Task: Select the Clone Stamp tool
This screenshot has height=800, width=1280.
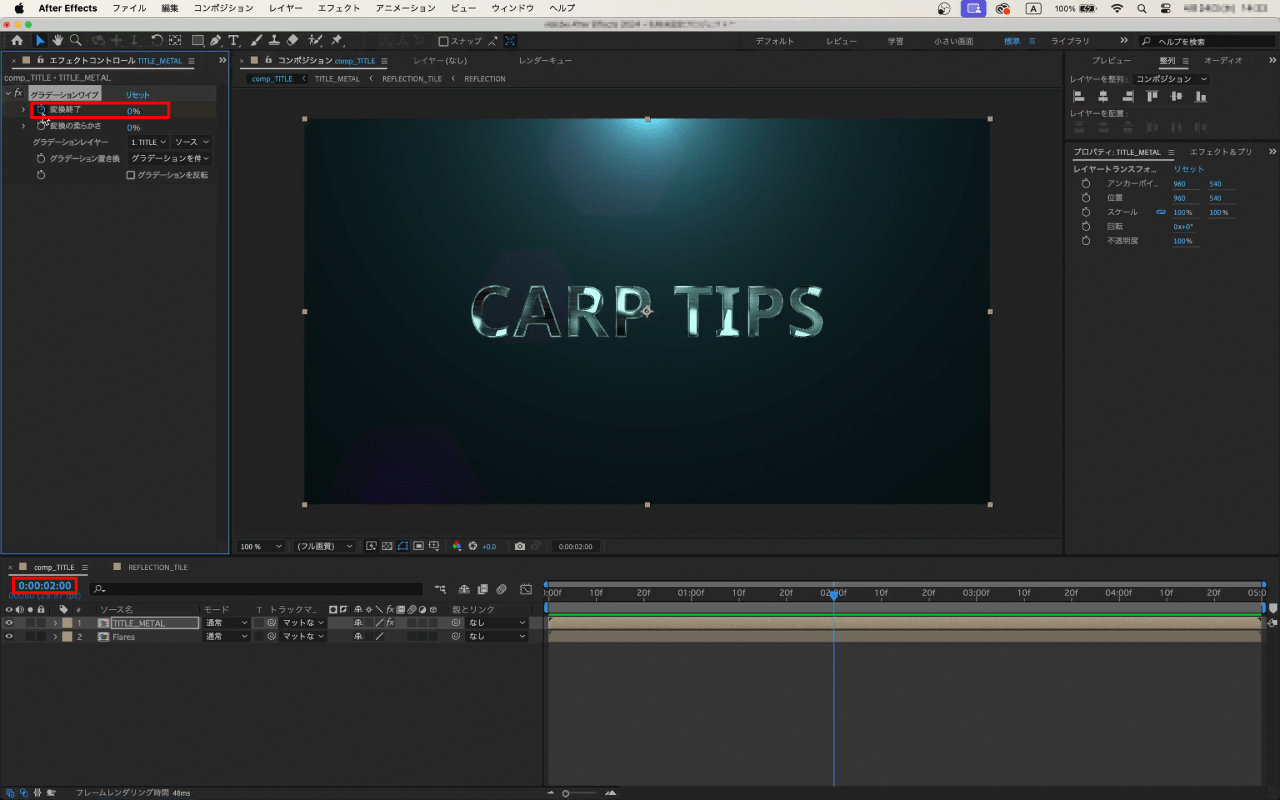Action: click(x=274, y=41)
